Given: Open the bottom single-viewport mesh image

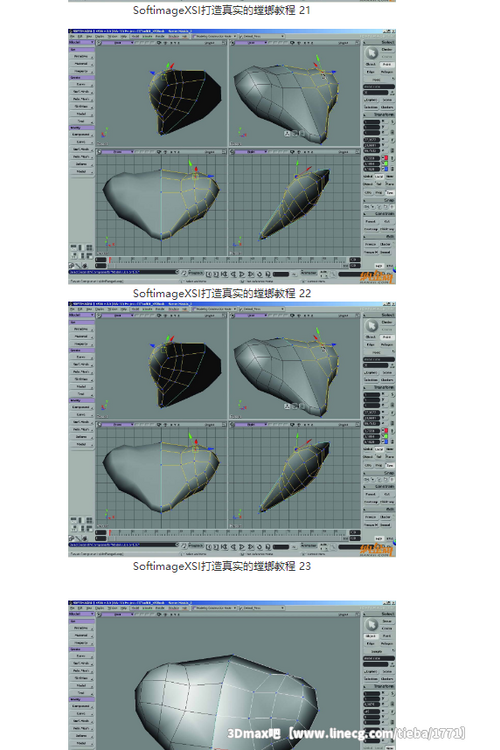Looking at the screenshot, I should pos(232,675).
